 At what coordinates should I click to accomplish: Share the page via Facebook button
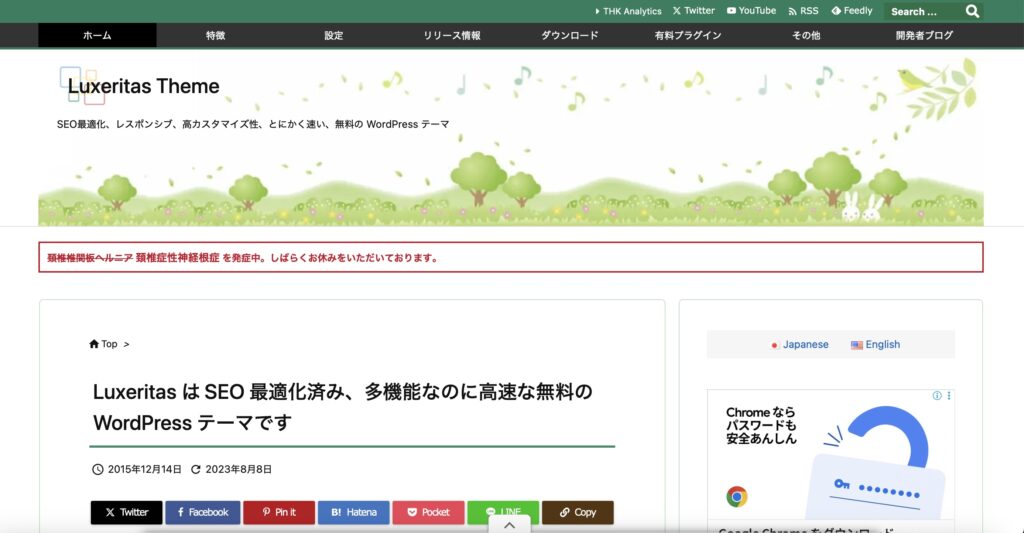click(203, 512)
